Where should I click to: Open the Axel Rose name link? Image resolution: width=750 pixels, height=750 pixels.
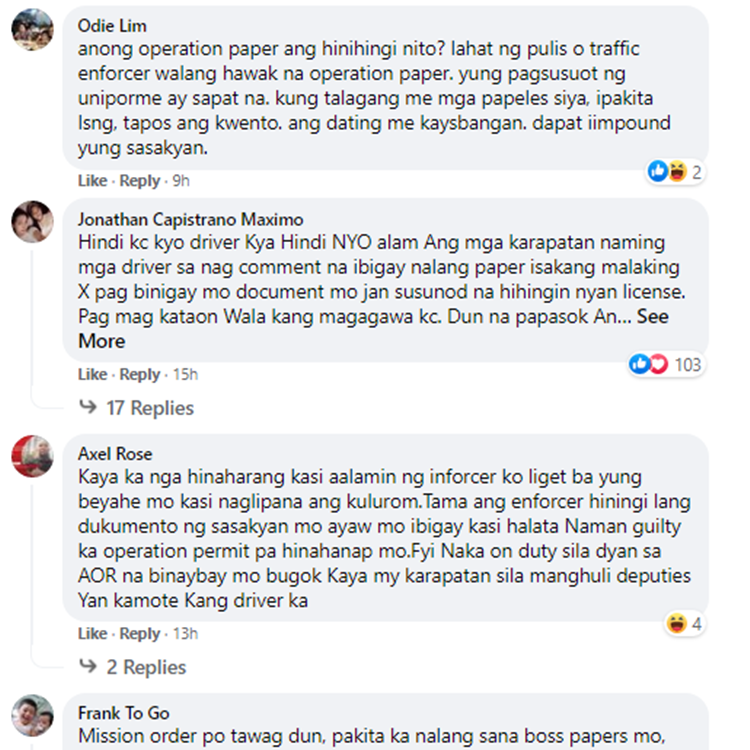coord(115,454)
